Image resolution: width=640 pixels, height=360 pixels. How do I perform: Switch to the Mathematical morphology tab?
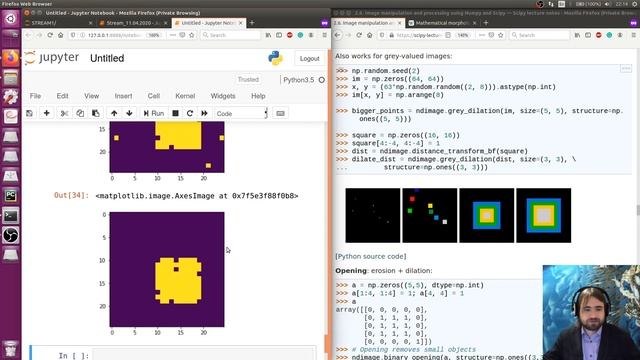442,23
